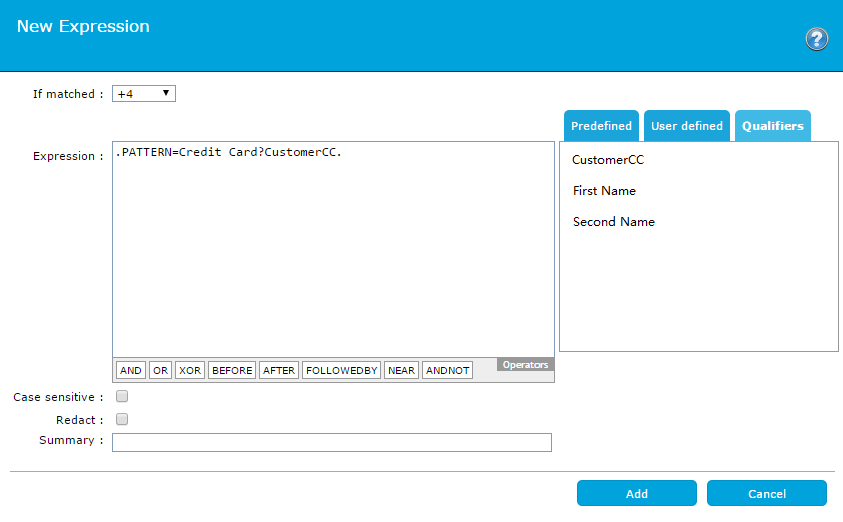Click the help question mark icon
The image size is (843, 522).
pos(816,39)
